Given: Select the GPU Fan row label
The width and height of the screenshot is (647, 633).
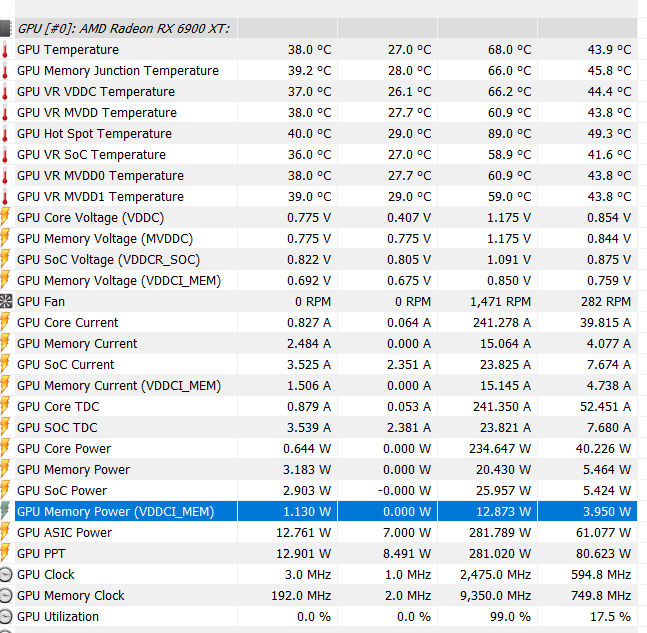Looking at the screenshot, I should pyautogui.click(x=41, y=302).
